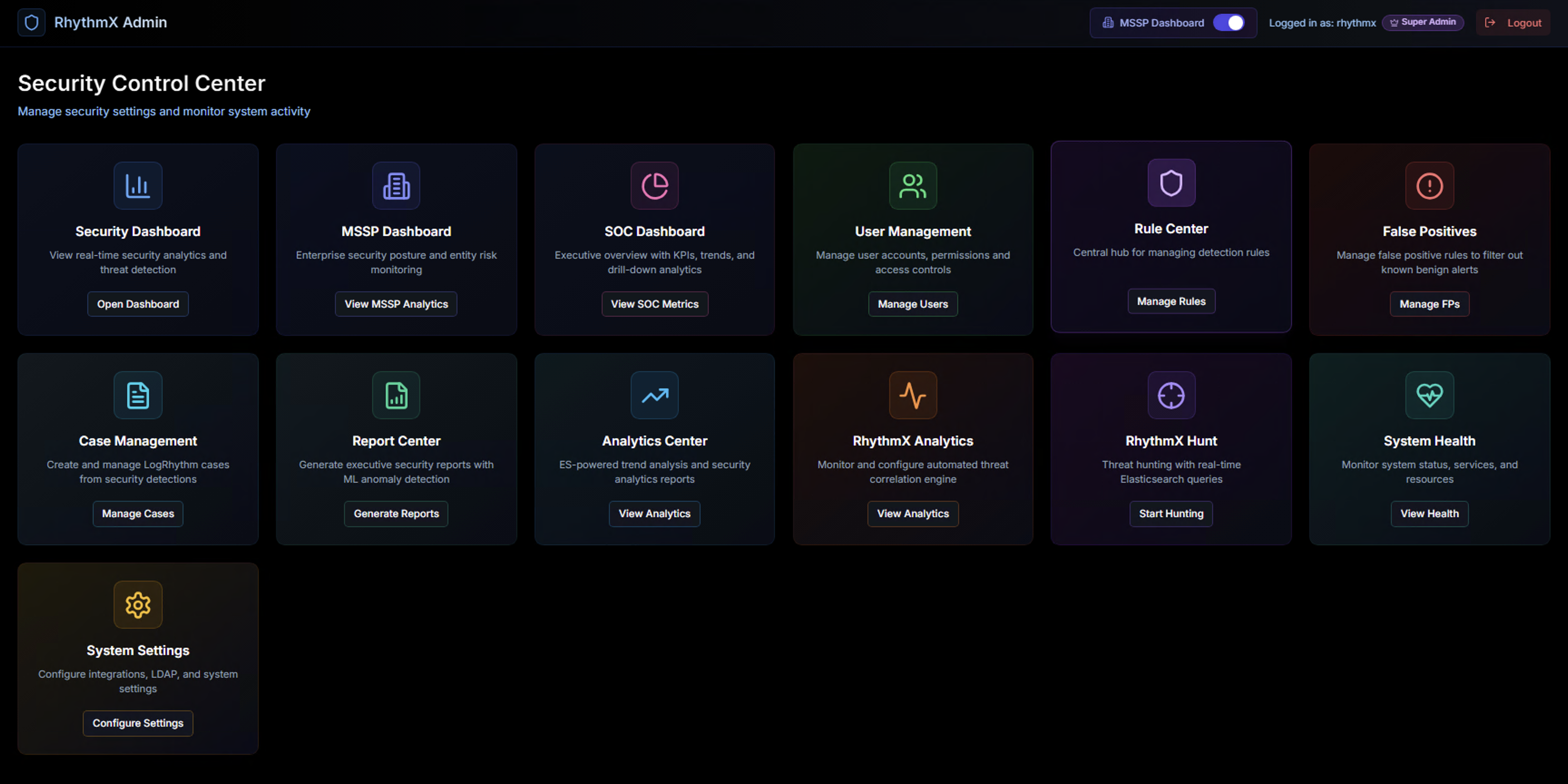
Task: Click the Super Admin role badge
Action: pos(1422,22)
